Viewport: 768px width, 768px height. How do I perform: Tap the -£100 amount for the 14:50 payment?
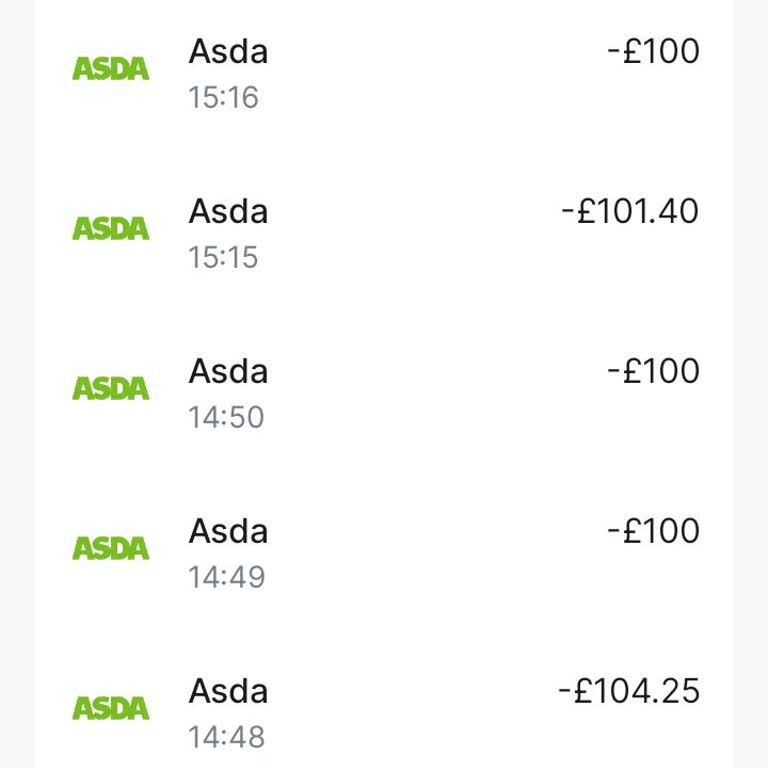click(653, 372)
